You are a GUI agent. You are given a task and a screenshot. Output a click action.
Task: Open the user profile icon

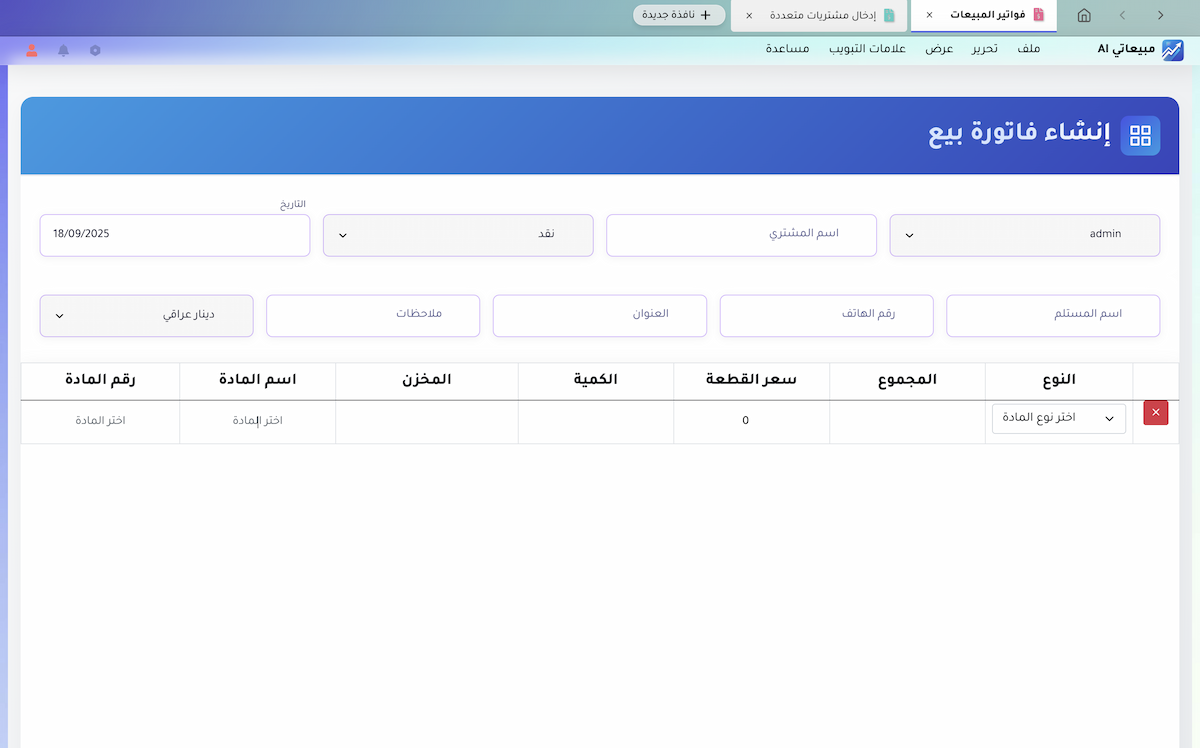click(x=32, y=50)
